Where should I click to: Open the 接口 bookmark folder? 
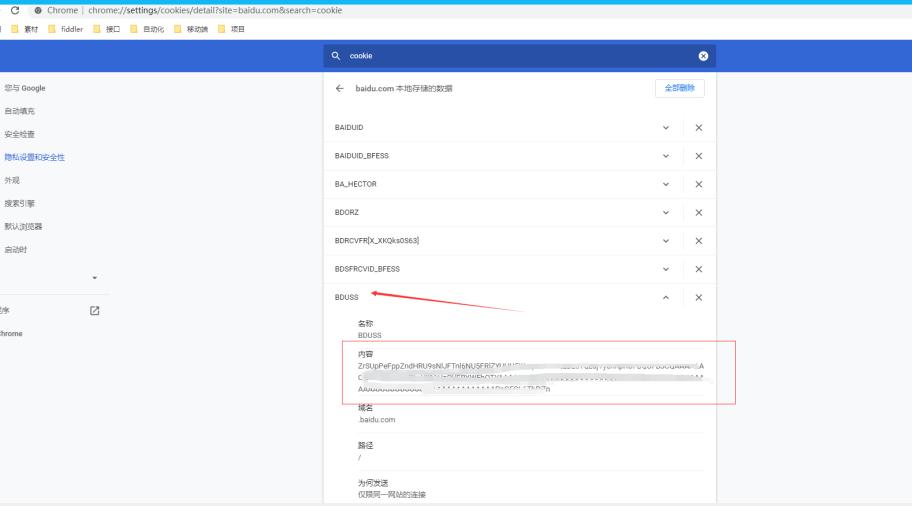(x=106, y=29)
